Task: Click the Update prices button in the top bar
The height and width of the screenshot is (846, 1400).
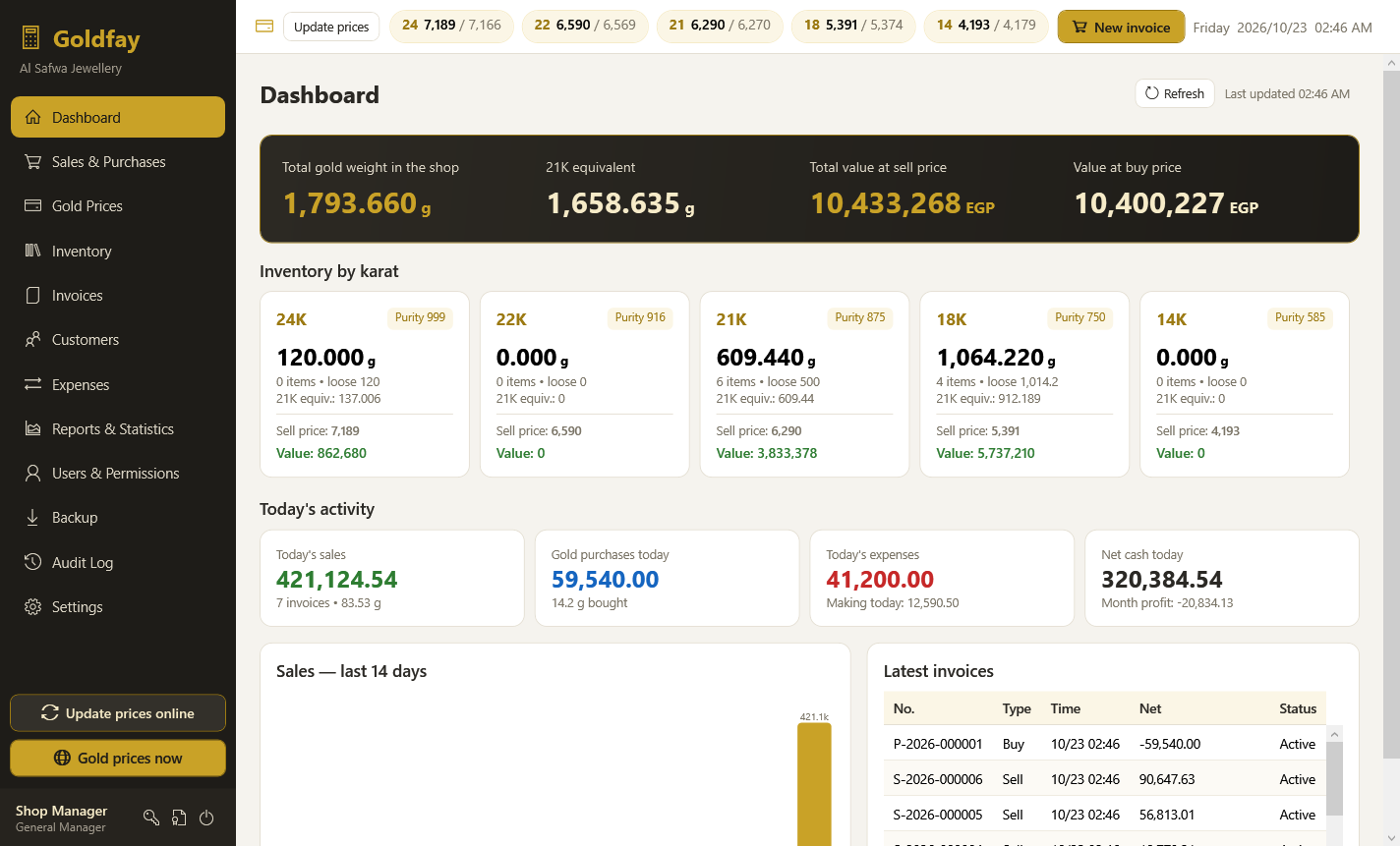Action: coord(331,27)
